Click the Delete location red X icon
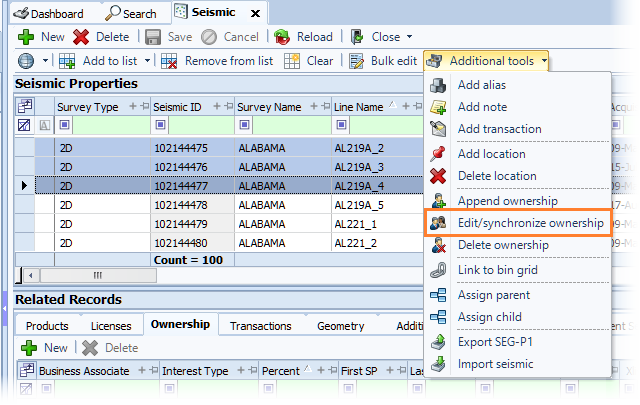The width and height of the screenshot is (640, 405). [x=438, y=176]
